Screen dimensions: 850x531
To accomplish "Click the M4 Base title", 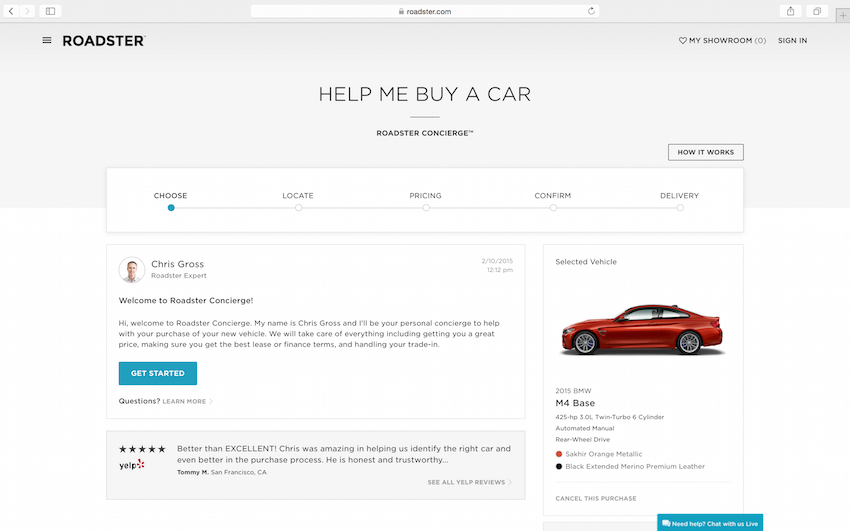I will 575,403.
